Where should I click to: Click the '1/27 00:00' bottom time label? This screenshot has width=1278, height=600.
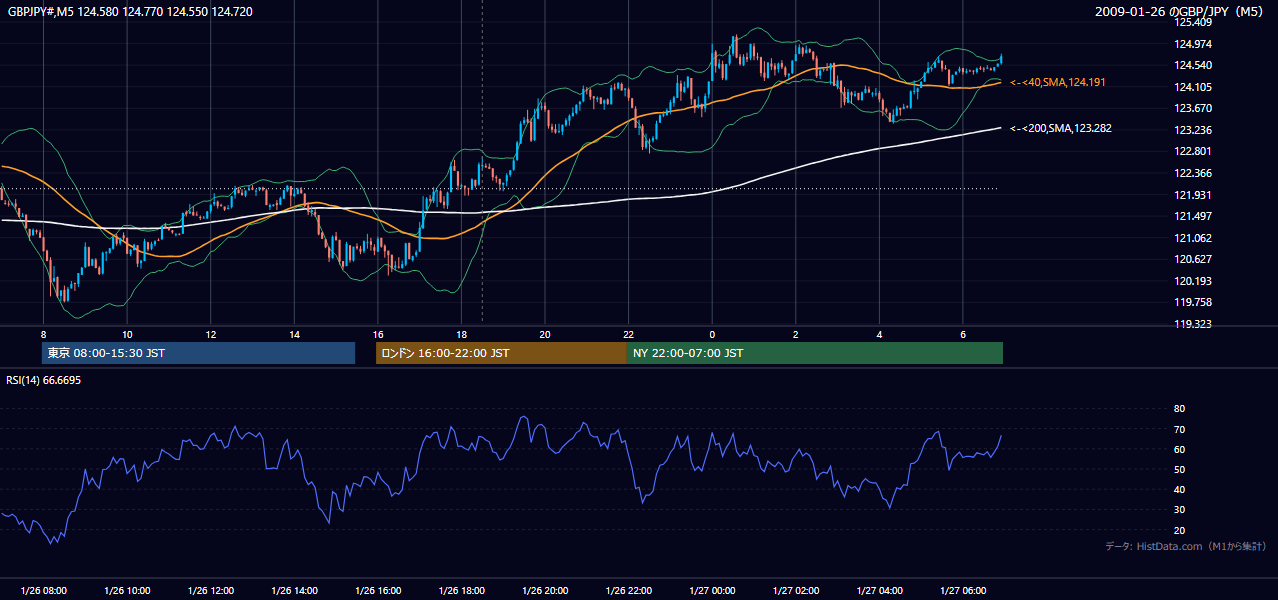[712, 591]
